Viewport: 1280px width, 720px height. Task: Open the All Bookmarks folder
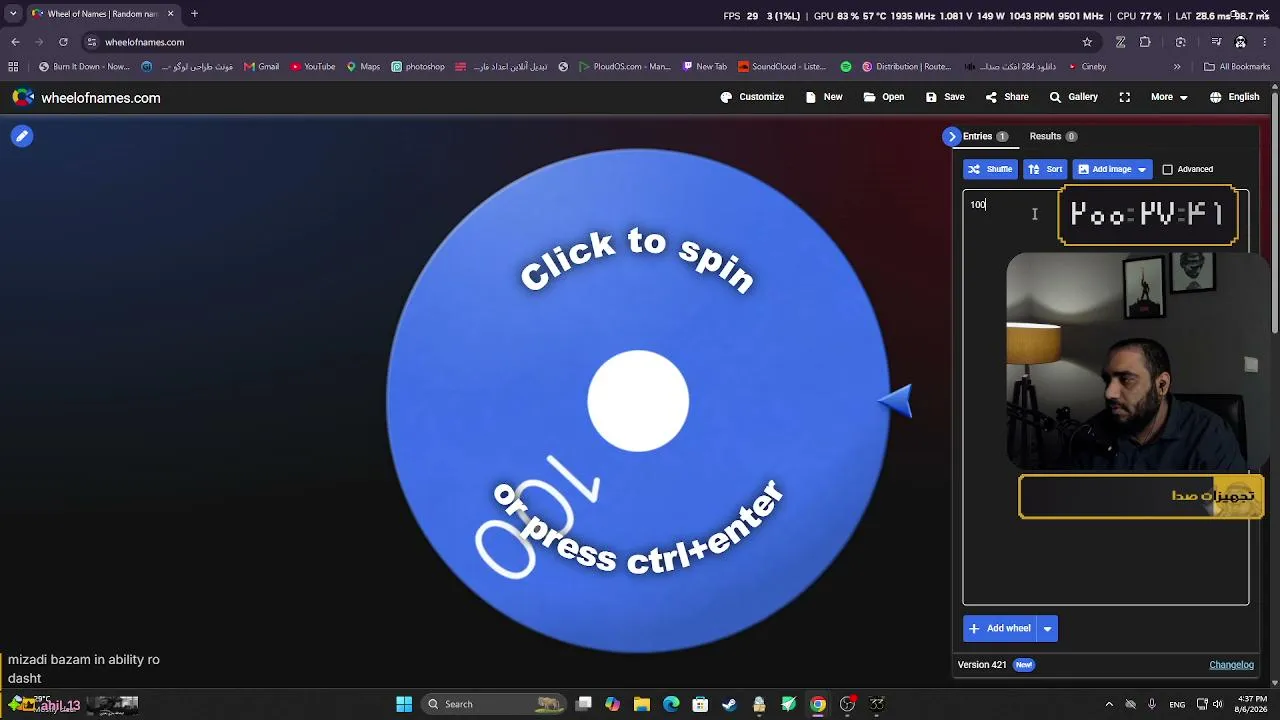click(1237, 67)
